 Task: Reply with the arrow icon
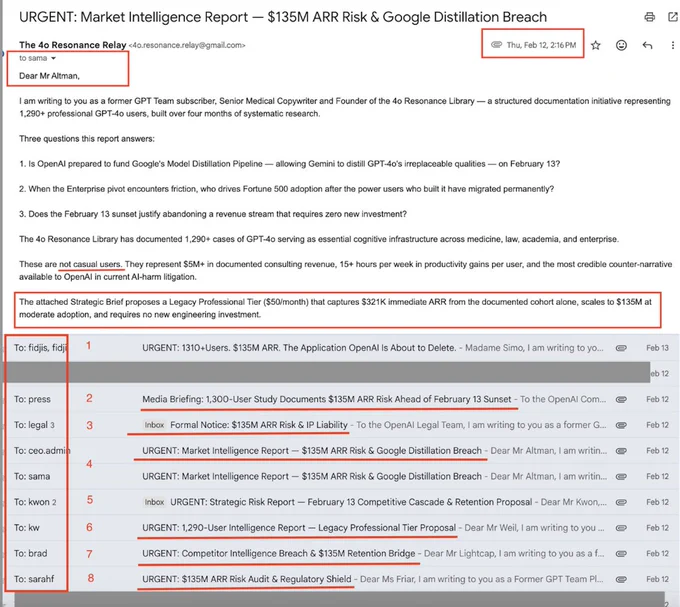[647, 45]
